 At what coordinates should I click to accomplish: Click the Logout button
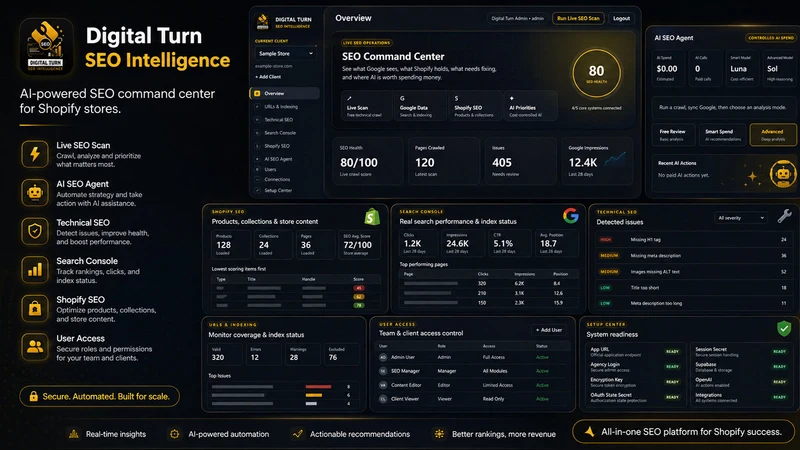[621, 18]
